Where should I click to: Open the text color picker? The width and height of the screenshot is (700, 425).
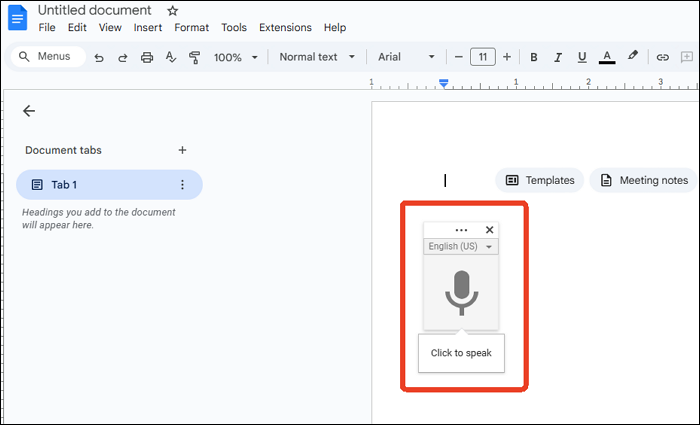(x=607, y=57)
